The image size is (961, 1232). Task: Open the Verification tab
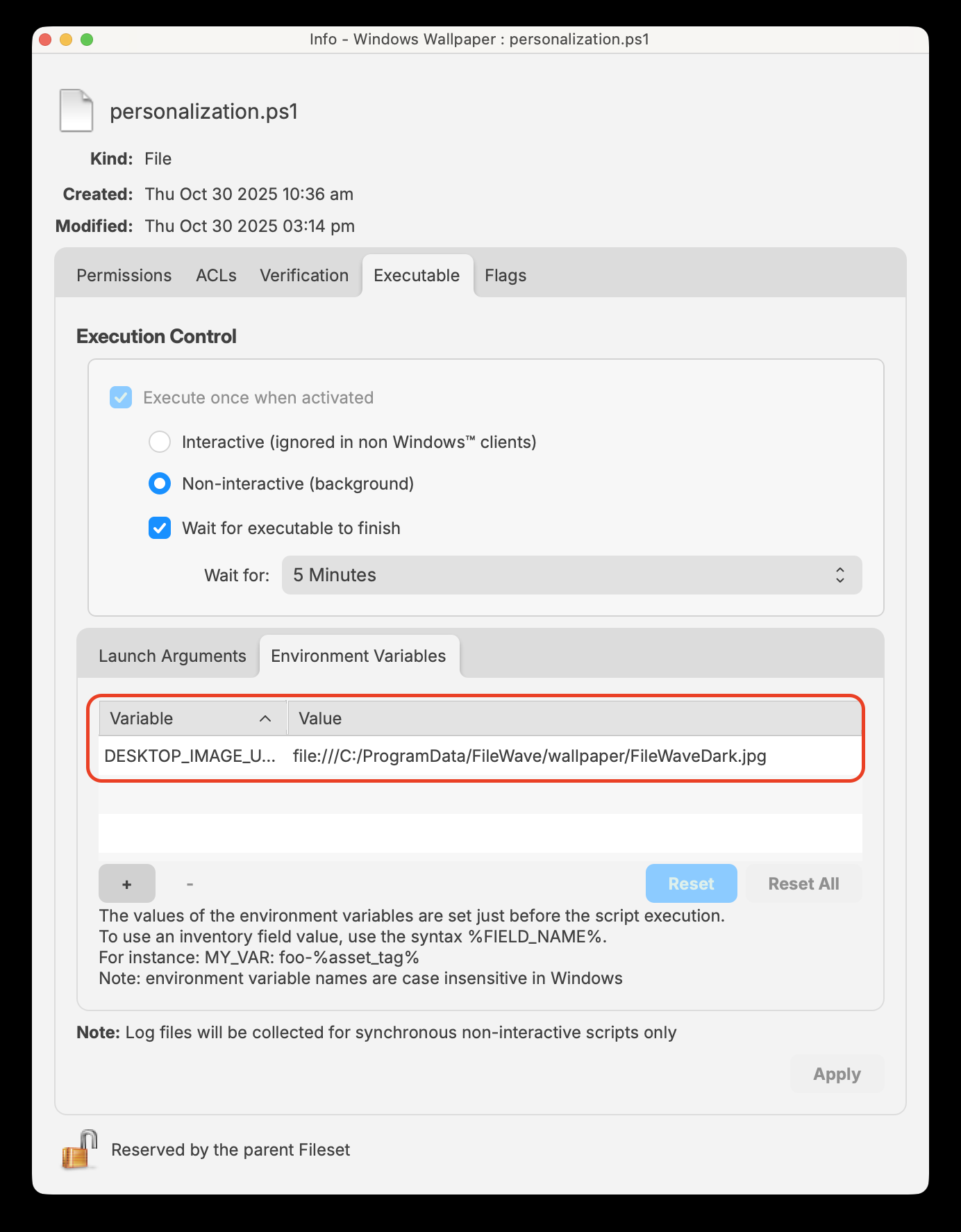304,276
